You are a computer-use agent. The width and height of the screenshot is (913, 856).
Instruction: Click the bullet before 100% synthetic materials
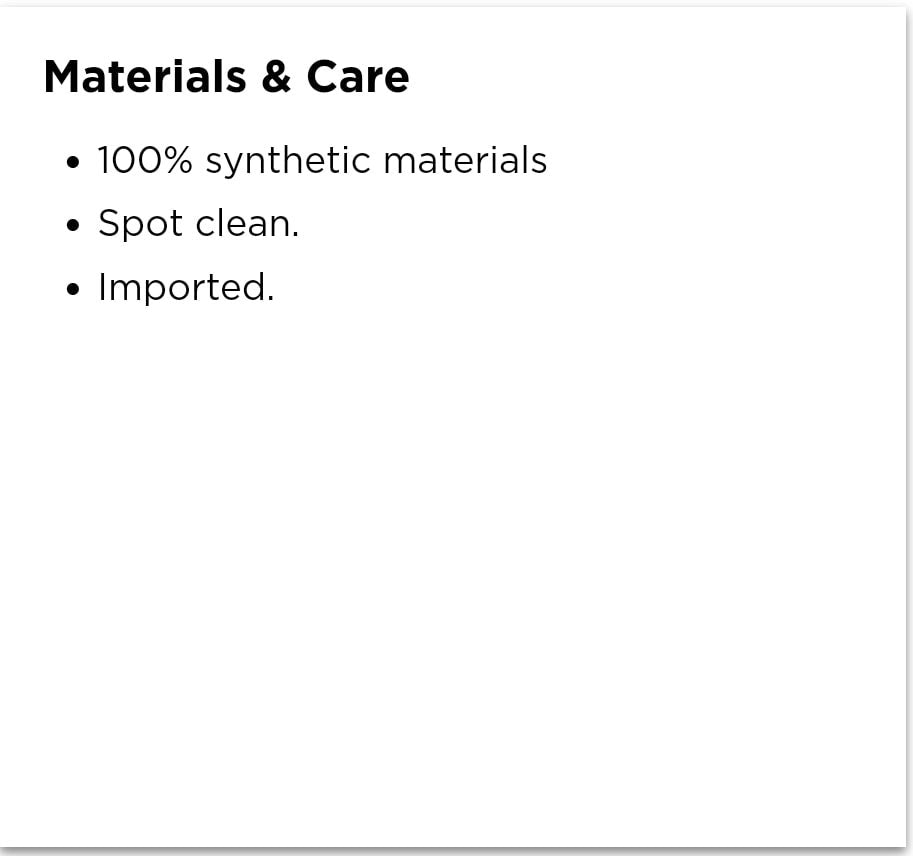pos(71,162)
